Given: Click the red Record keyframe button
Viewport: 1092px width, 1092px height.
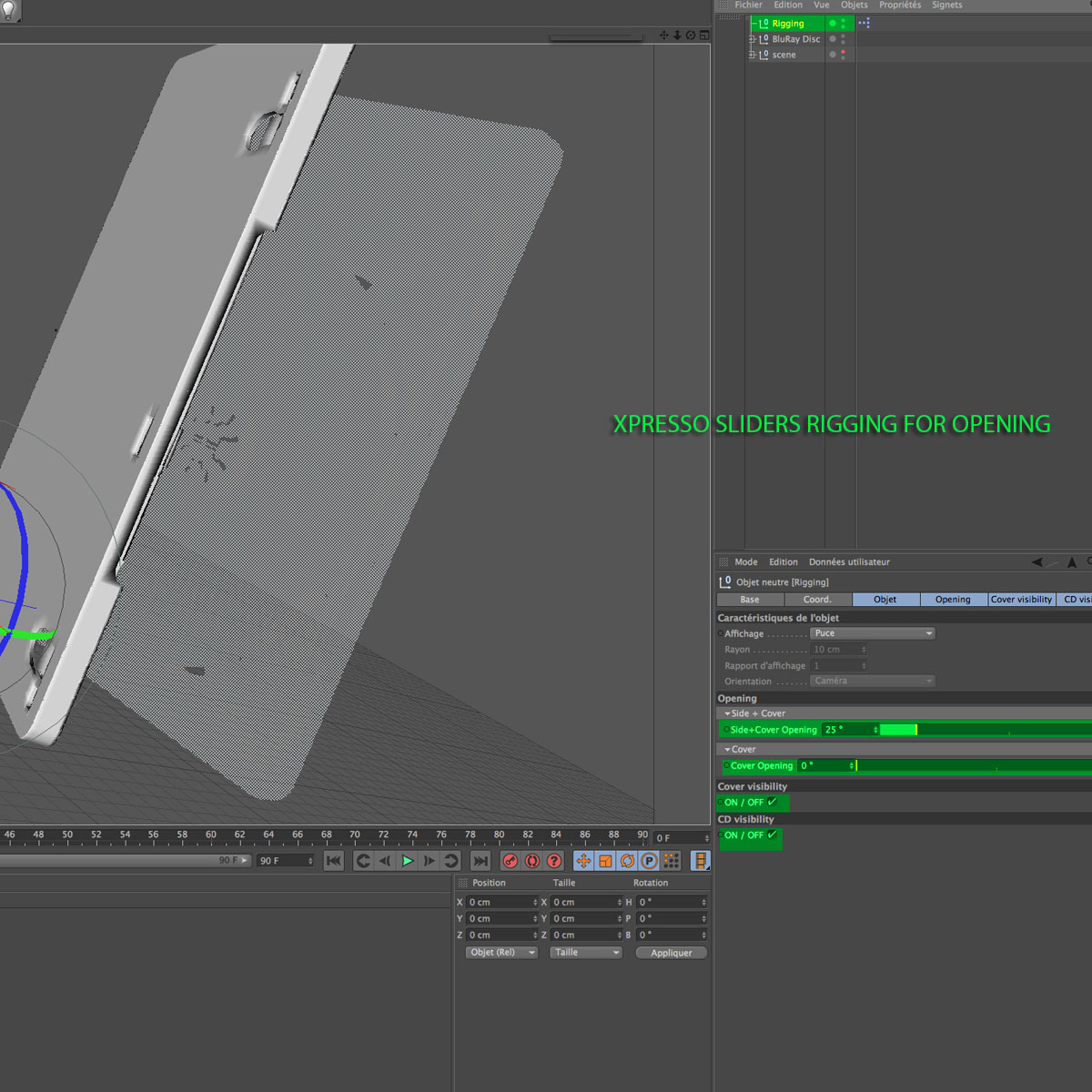Looking at the screenshot, I should [511, 861].
